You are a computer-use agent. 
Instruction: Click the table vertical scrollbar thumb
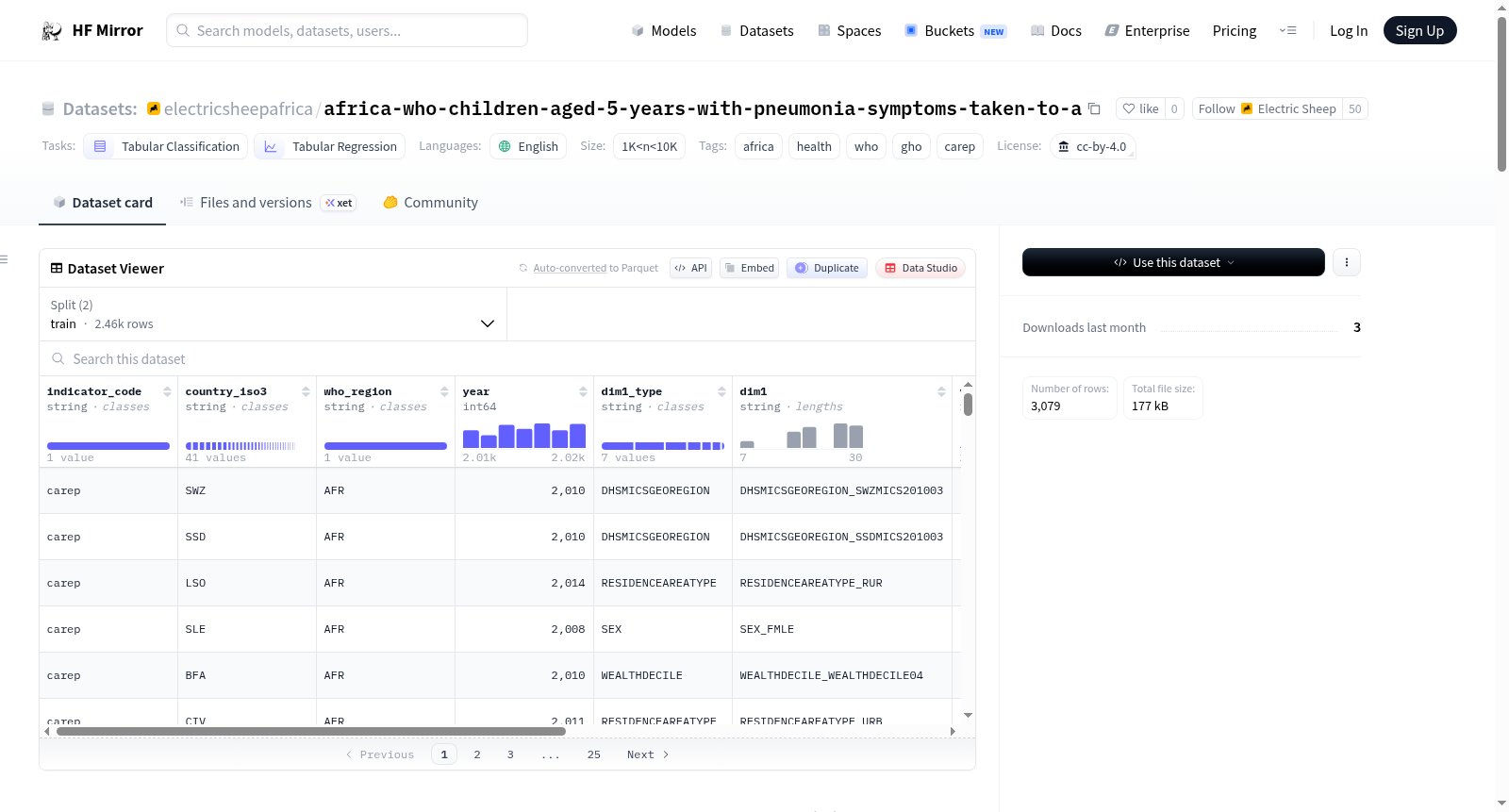(x=968, y=405)
